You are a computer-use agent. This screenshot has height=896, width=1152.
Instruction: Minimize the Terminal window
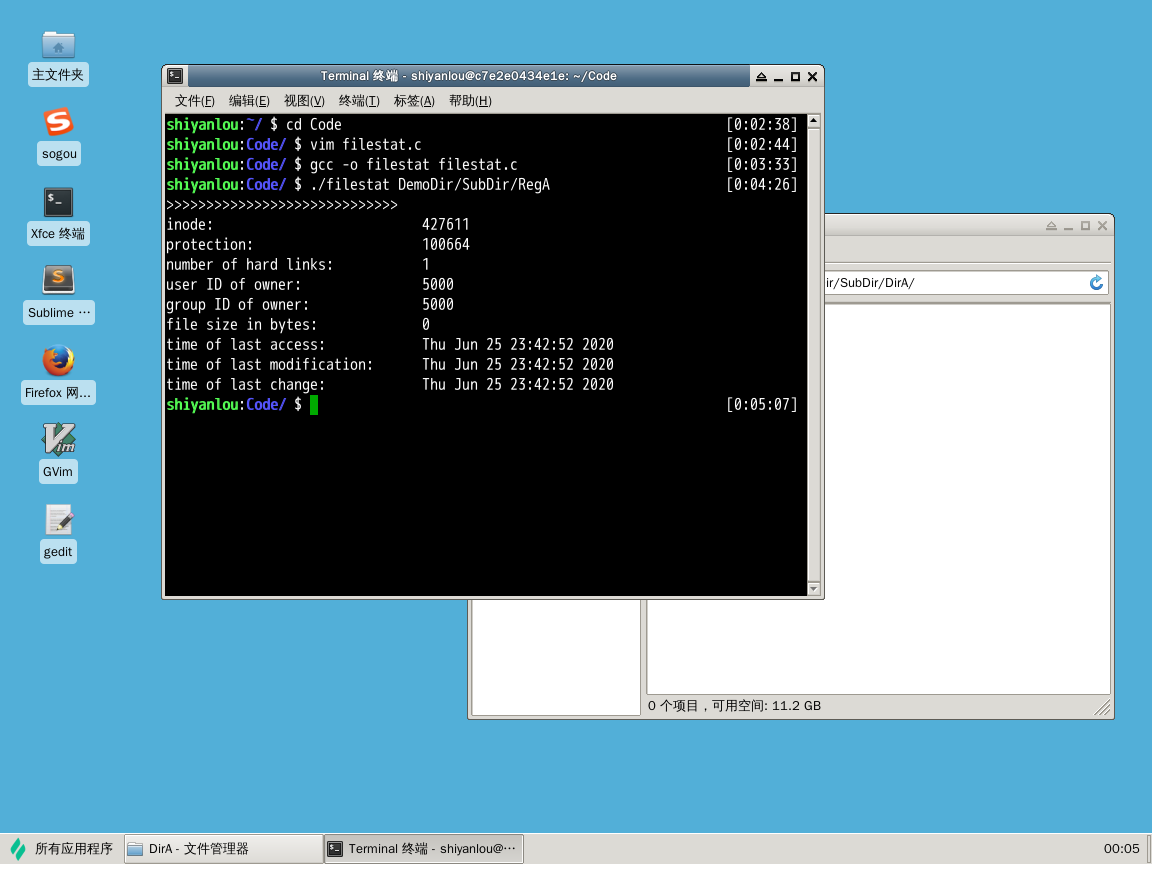click(778, 76)
